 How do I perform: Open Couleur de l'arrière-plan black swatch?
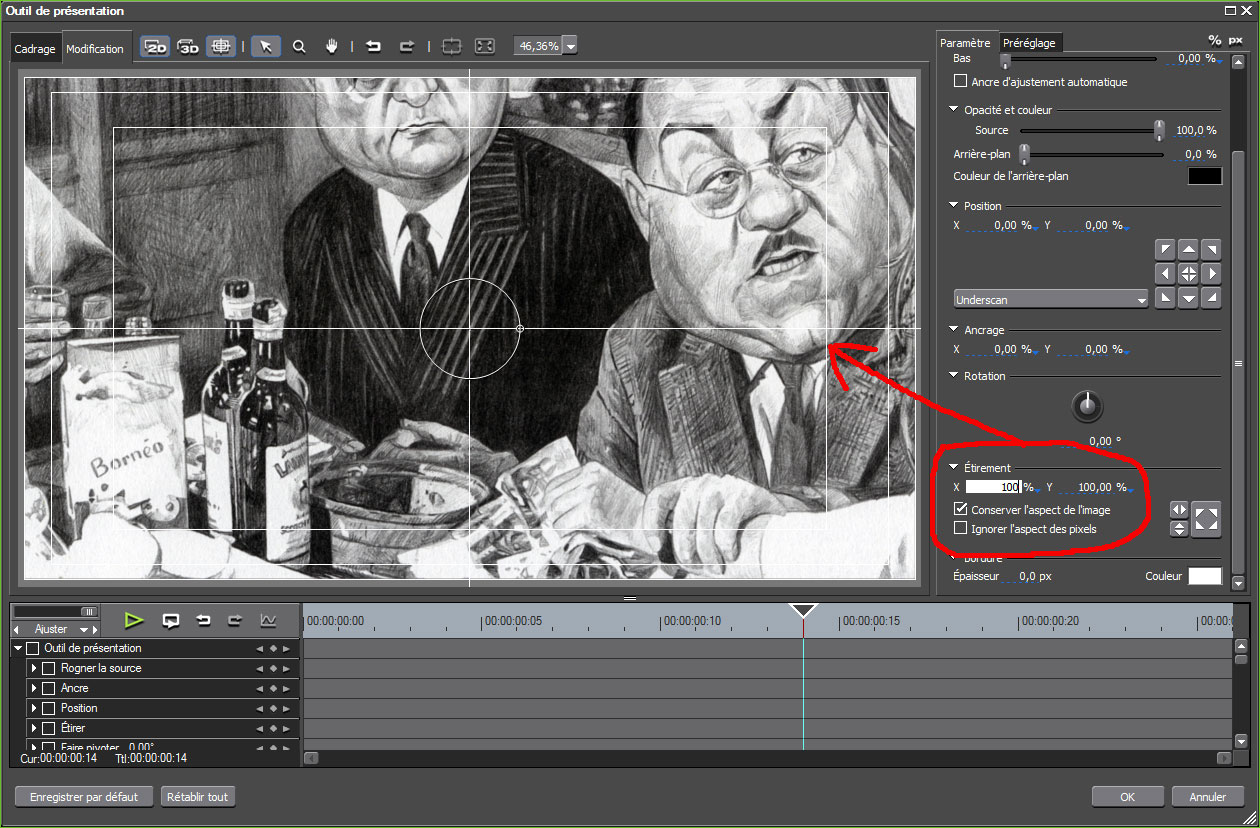(x=1204, y=176)
